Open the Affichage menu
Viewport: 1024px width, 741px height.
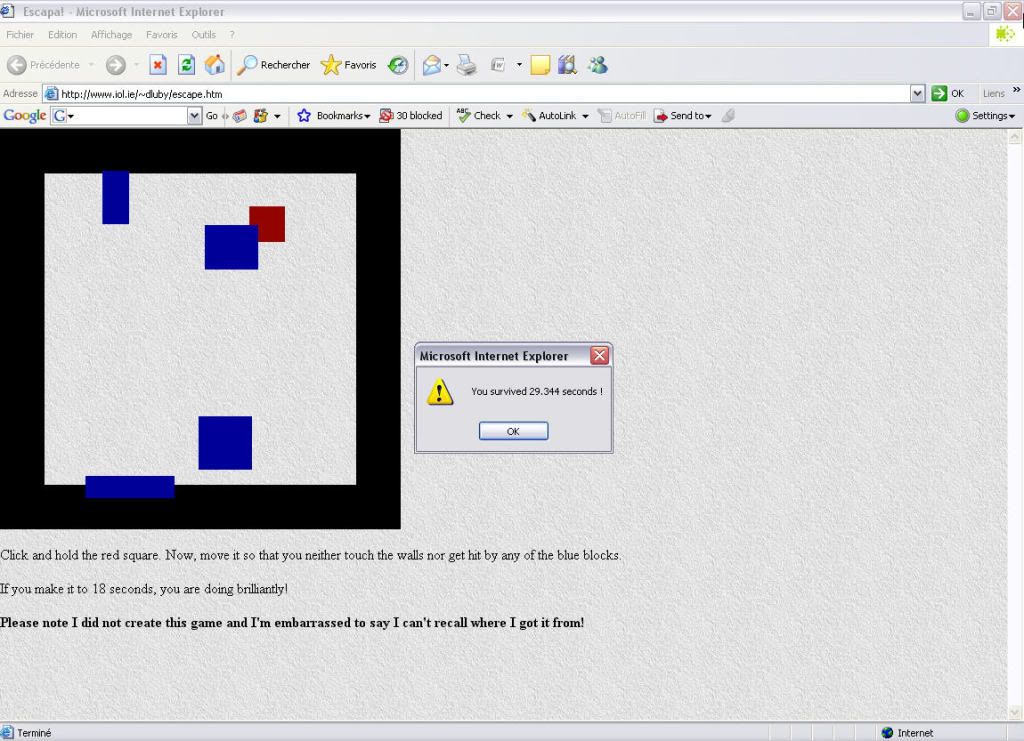click(x=111, y=34)
